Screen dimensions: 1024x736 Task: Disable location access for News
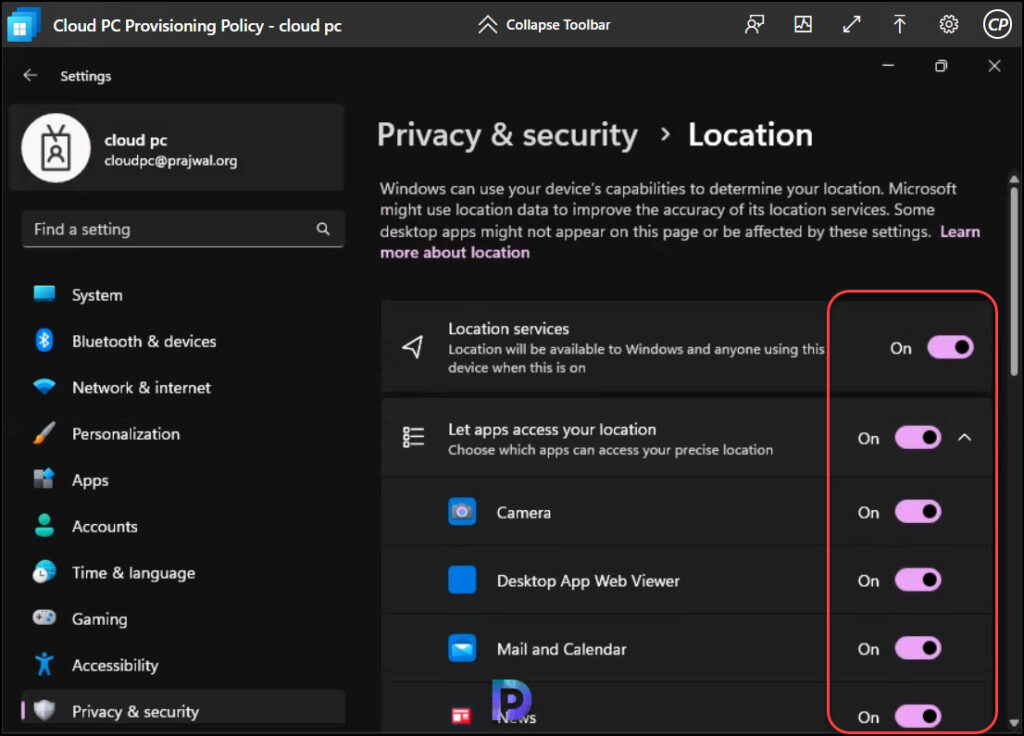click(x=918, y=716)
